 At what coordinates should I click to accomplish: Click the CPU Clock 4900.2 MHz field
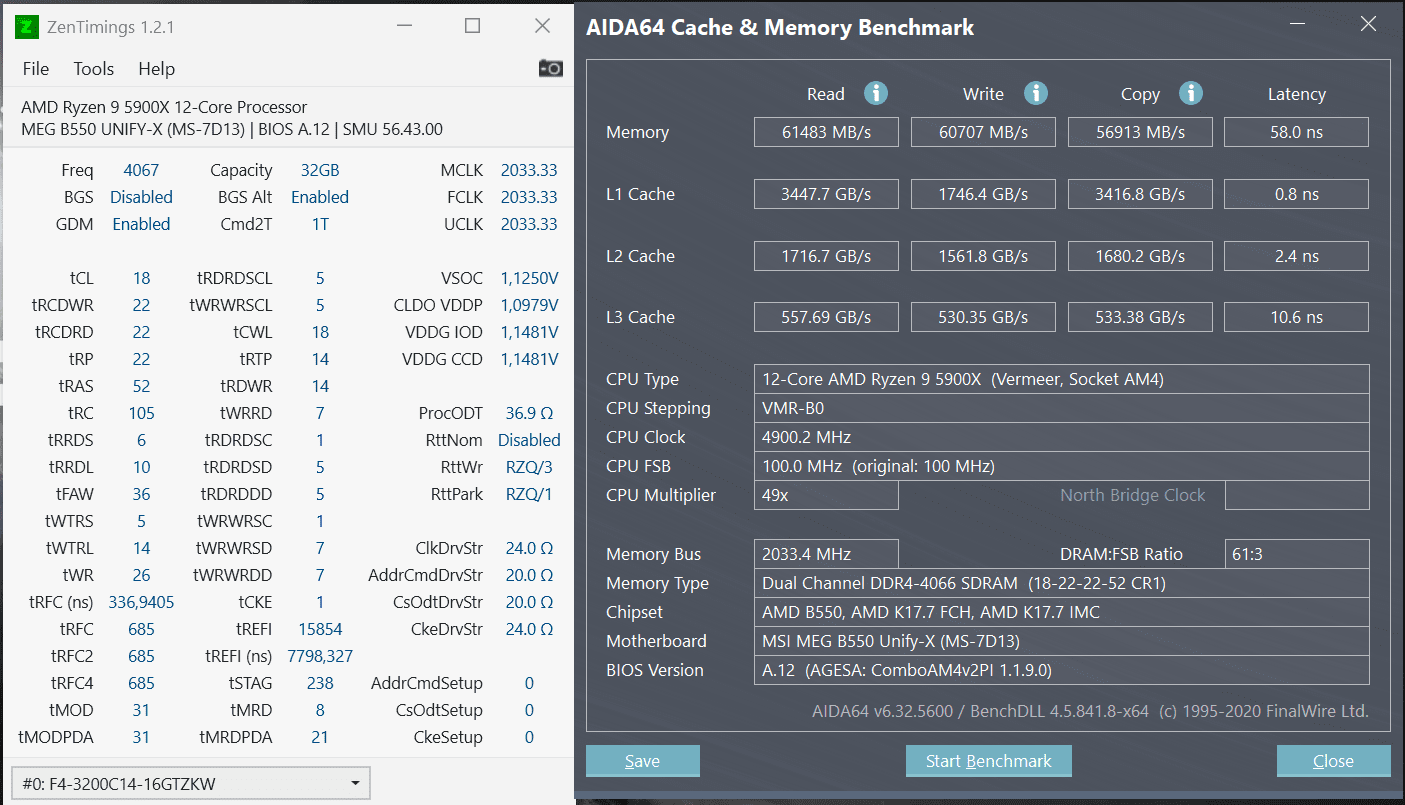click(x=1061, y=437)
